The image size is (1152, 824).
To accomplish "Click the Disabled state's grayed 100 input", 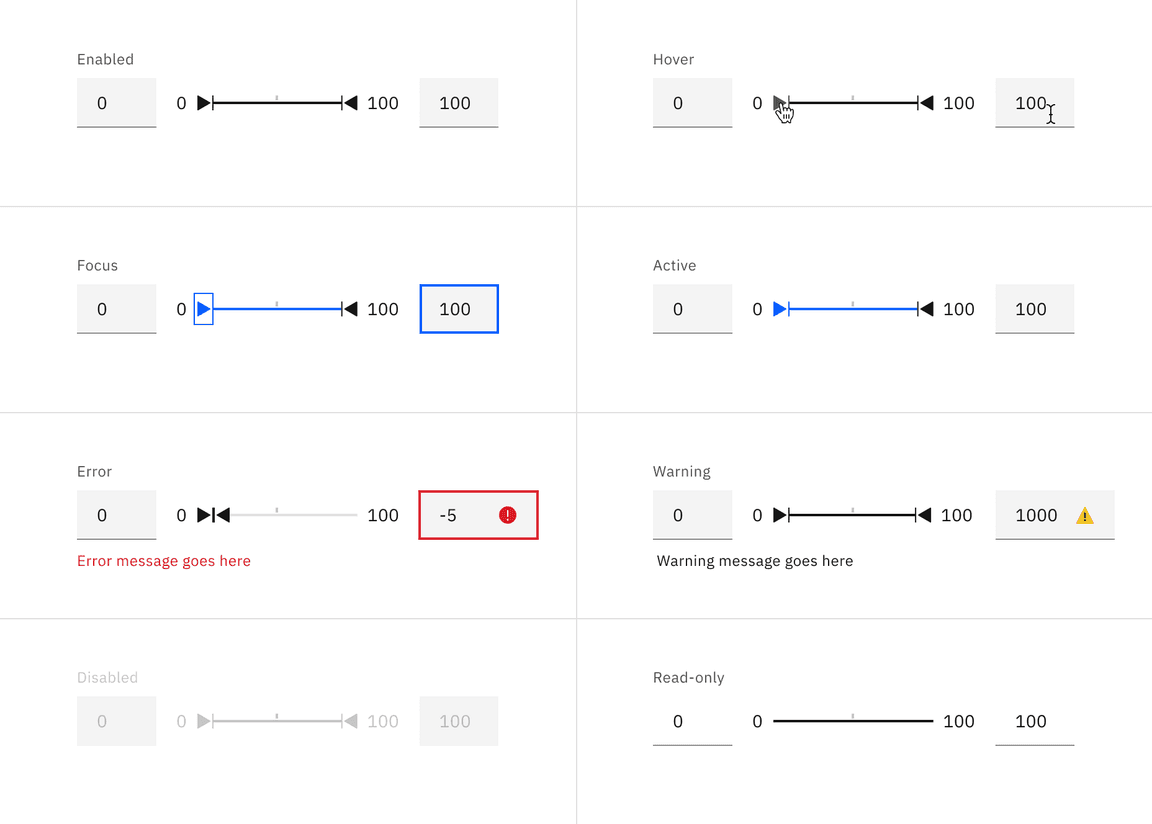I will point(458,721).
